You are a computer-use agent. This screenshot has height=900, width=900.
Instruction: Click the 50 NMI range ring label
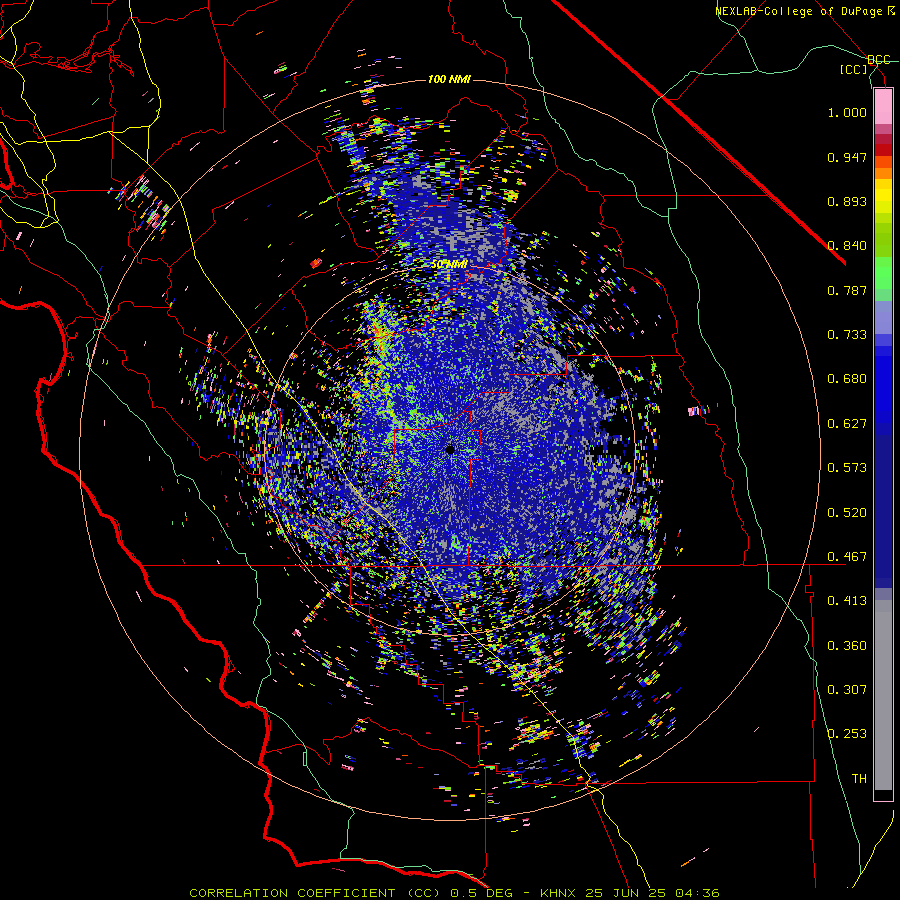449,265
